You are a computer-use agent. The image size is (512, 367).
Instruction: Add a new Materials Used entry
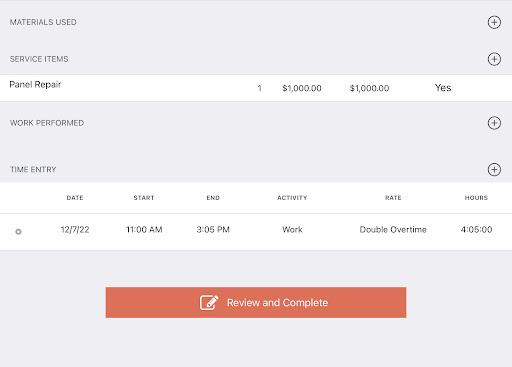[494, 22]
